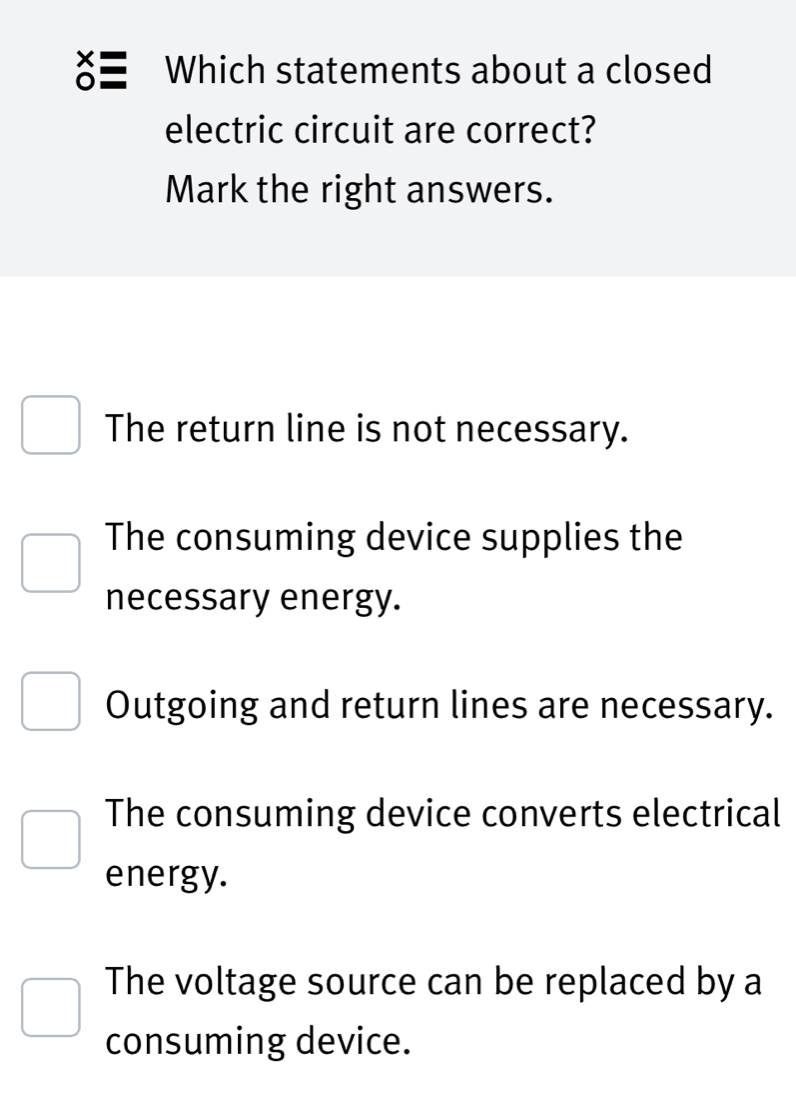Mark the 'consuming device converts electrical energy' checkbox
Image resolution: width=796 pixels, height=1096 pixels.
click(x=51, y=840)
